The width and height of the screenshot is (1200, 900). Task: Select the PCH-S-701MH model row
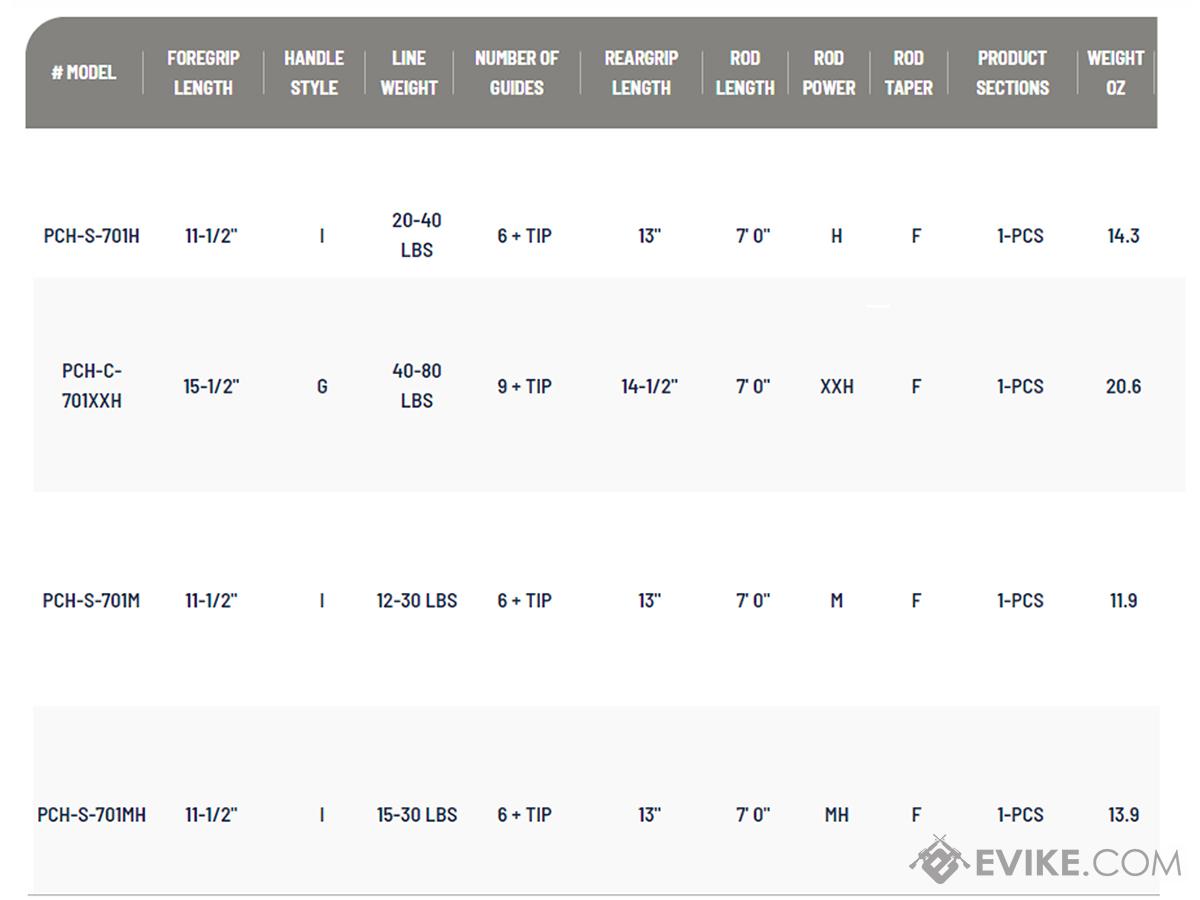597,814
